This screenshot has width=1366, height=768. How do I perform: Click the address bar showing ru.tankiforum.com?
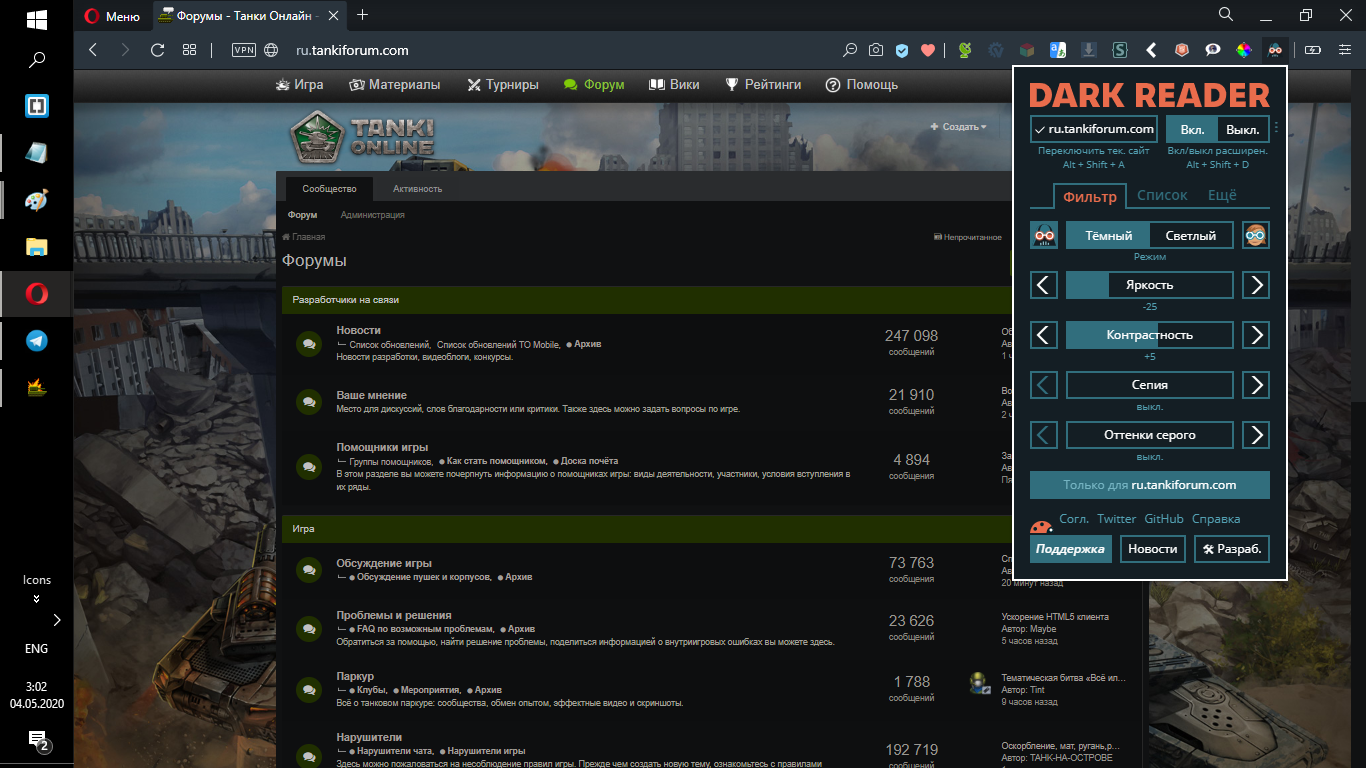[x=353, y=50]
